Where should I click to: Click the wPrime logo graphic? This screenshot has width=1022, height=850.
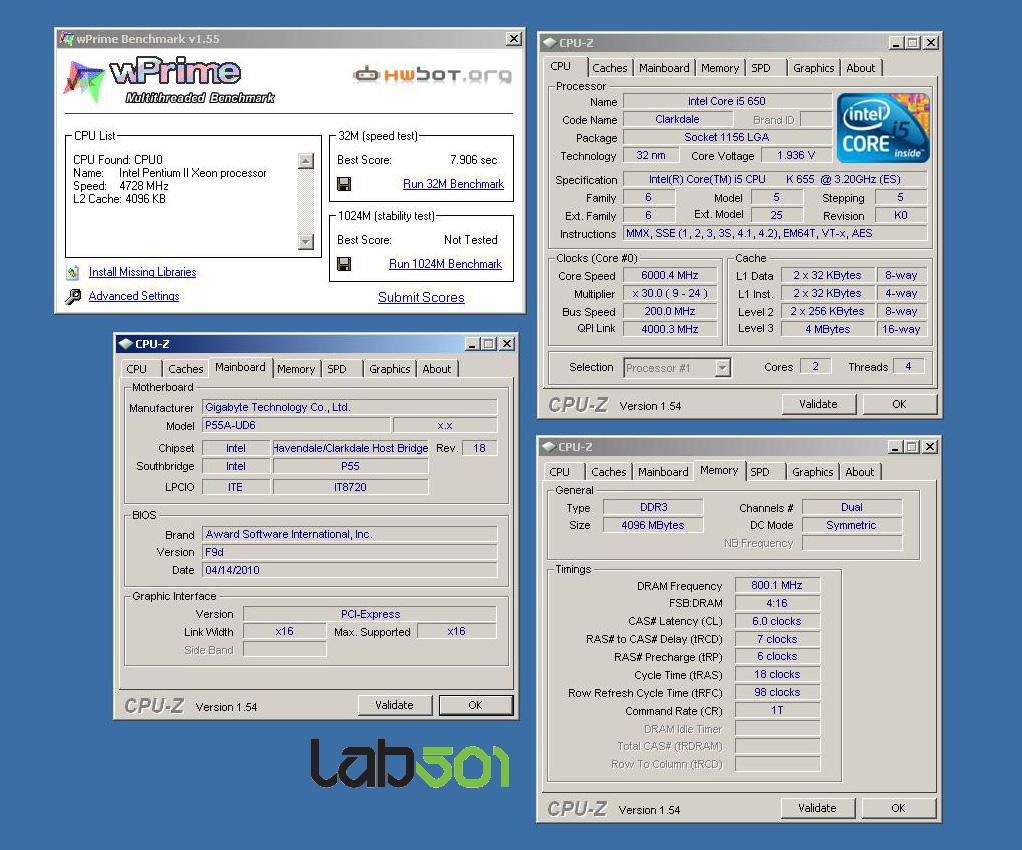(x=169, y=81)
